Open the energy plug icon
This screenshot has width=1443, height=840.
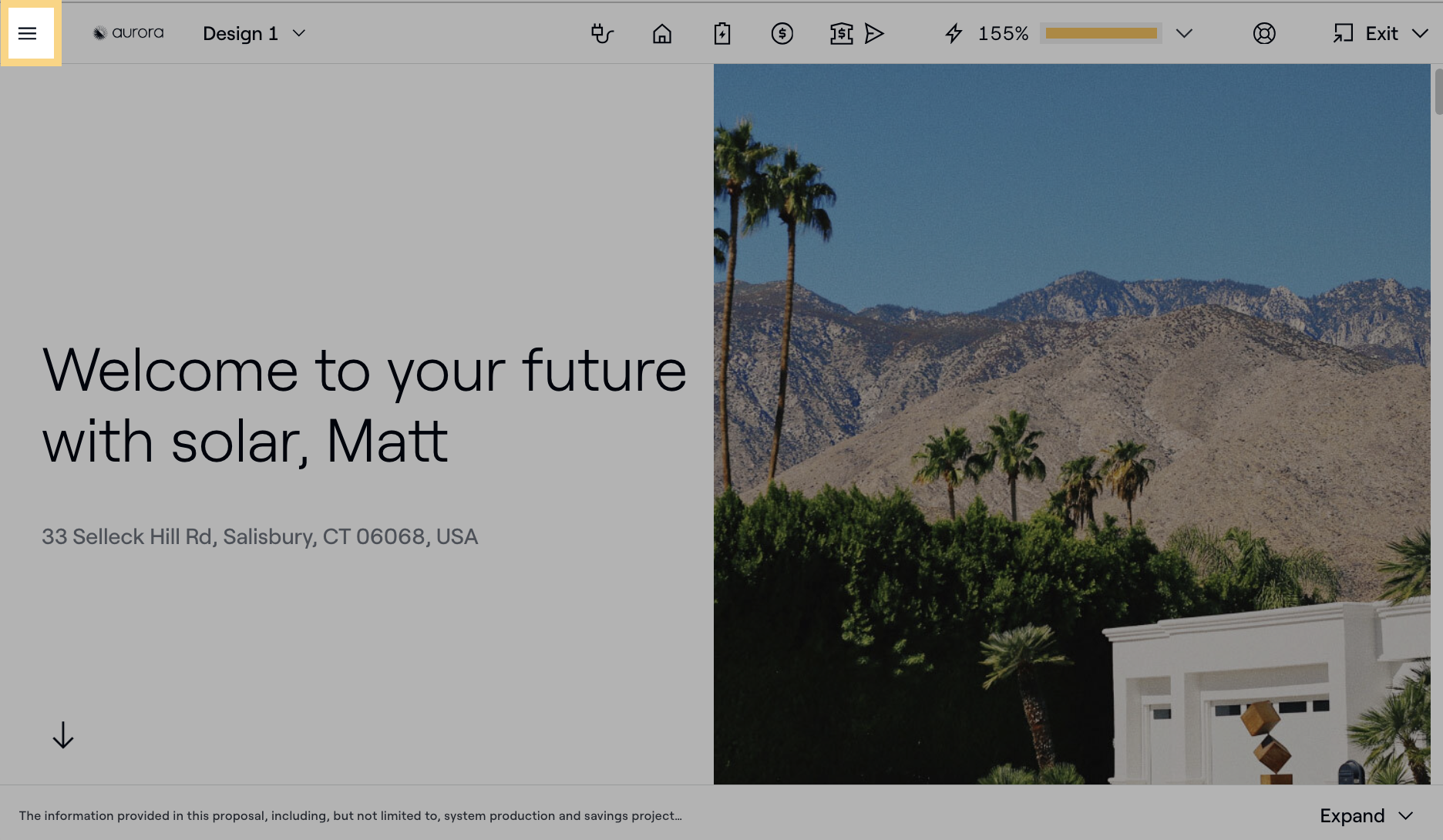point(602,33)
